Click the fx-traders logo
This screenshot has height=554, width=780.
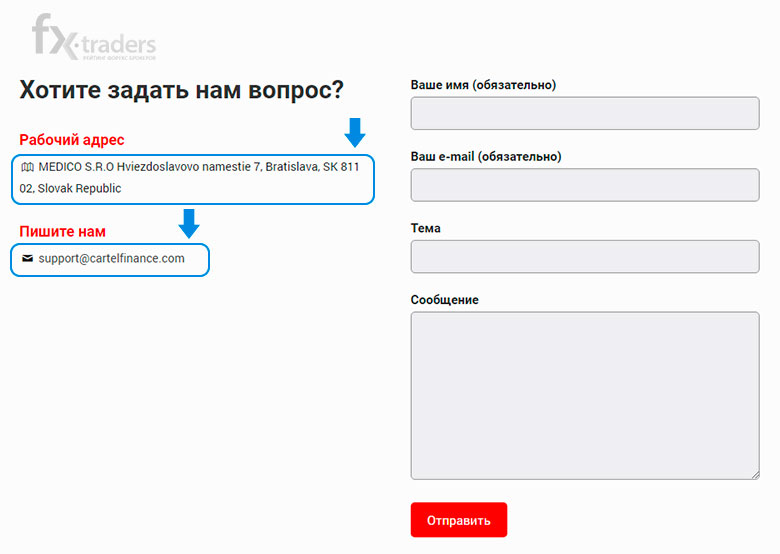tap(94, 37)
